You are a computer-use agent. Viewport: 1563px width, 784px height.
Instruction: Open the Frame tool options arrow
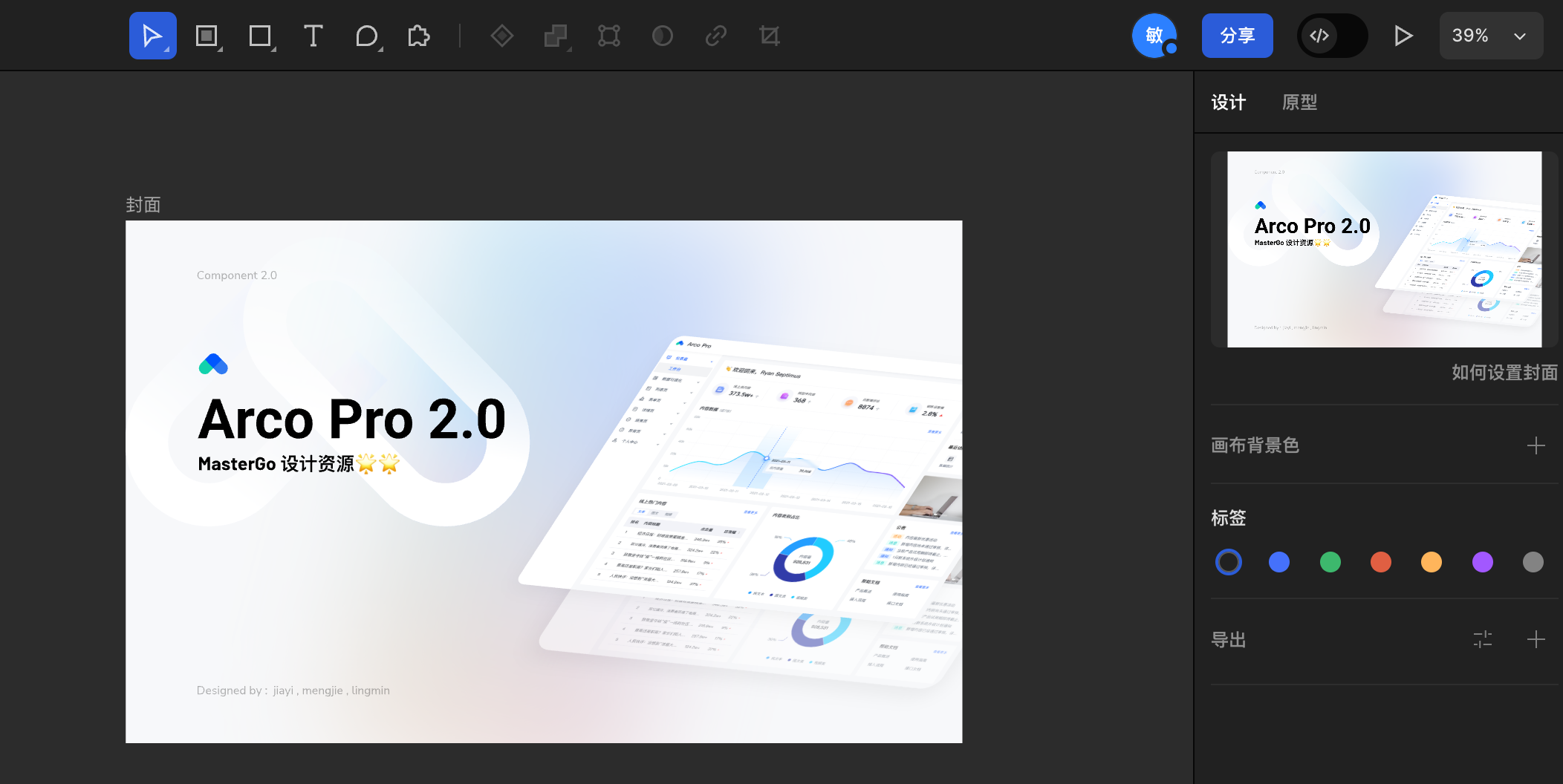(220, 49)
